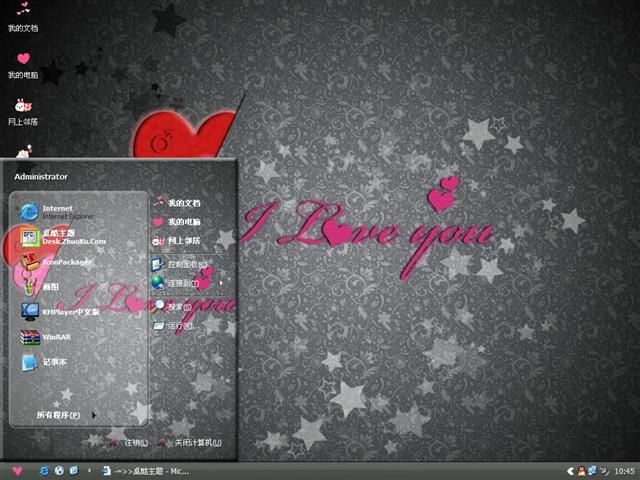Click the second quick launch globe icon
This screenshot has height=480, width=640.
pos(59,471)
